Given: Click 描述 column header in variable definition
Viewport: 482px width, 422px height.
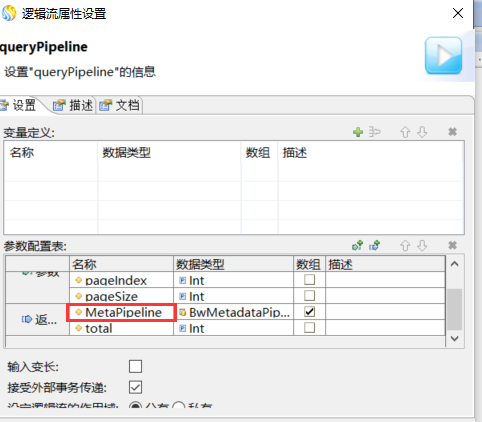Looking at the screenshot, I should (x=371, y=153).
